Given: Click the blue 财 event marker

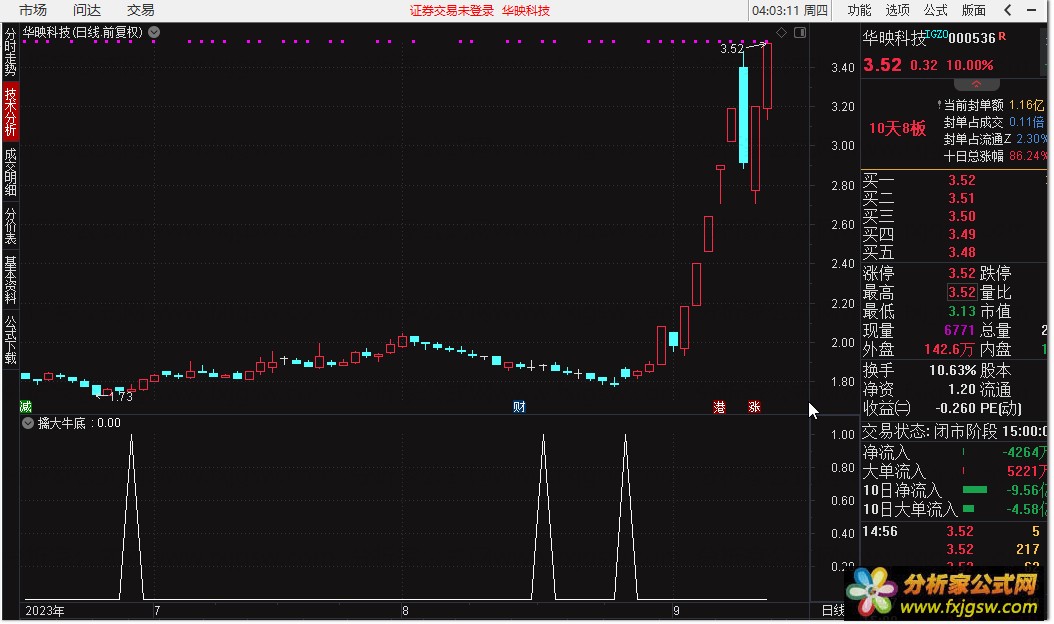Looking at the screenshot, I should point(519,406).
